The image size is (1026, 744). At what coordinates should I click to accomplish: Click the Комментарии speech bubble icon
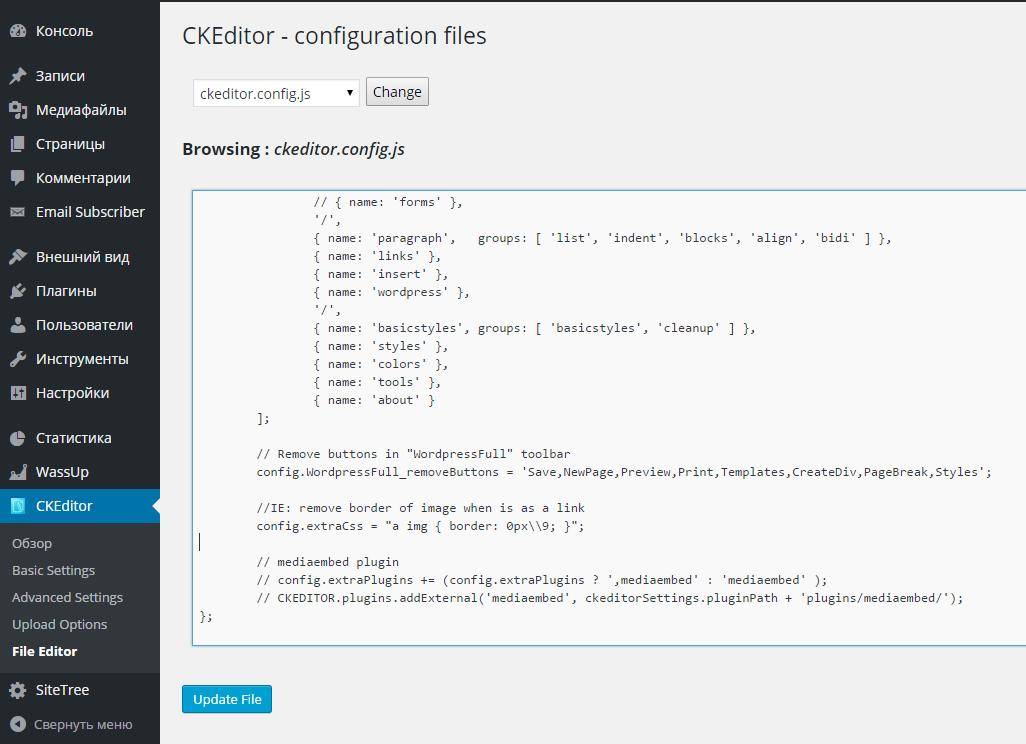point(17,178)
